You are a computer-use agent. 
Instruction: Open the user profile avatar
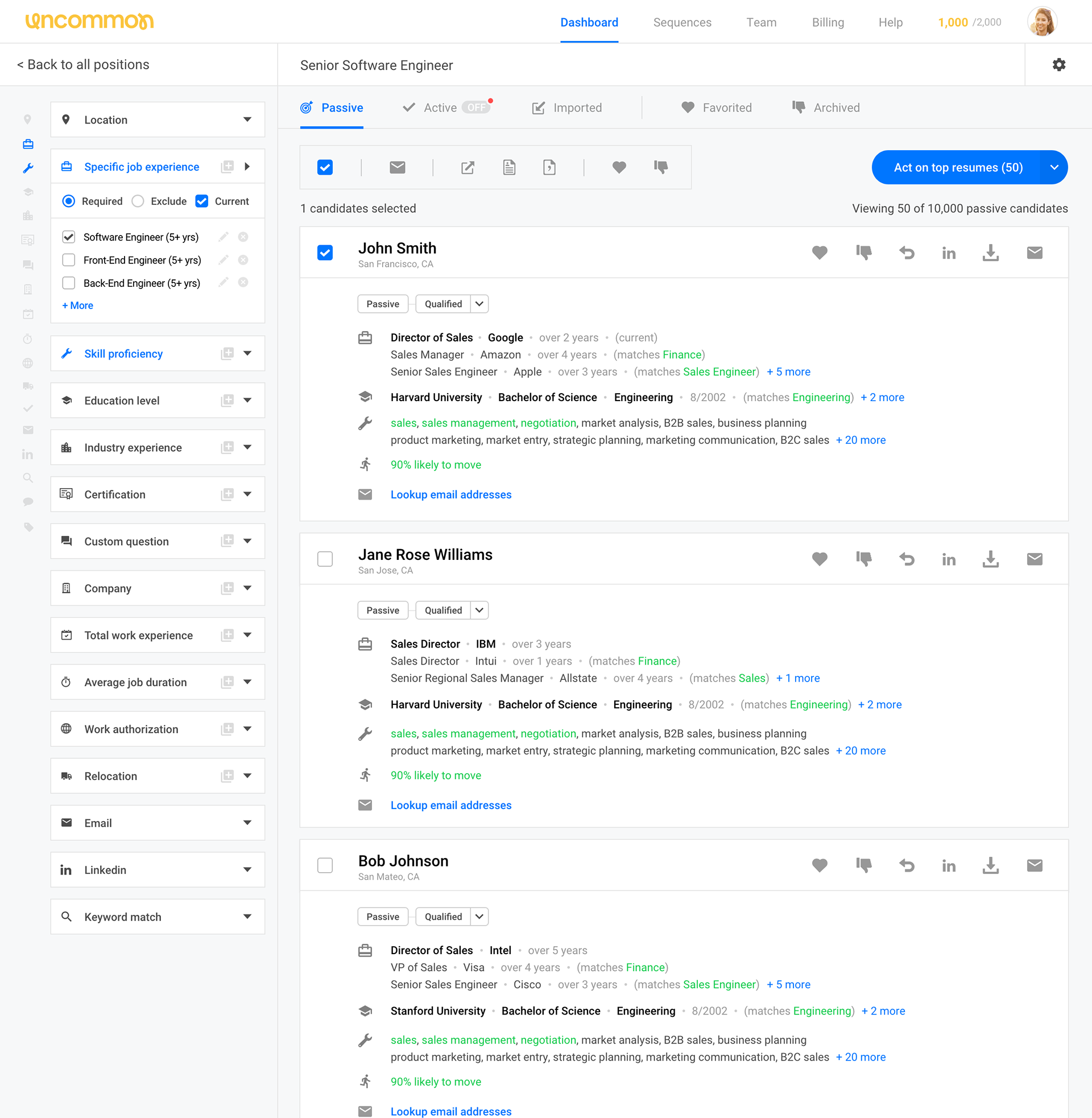pyautogui.click(x=1041, y=22)
